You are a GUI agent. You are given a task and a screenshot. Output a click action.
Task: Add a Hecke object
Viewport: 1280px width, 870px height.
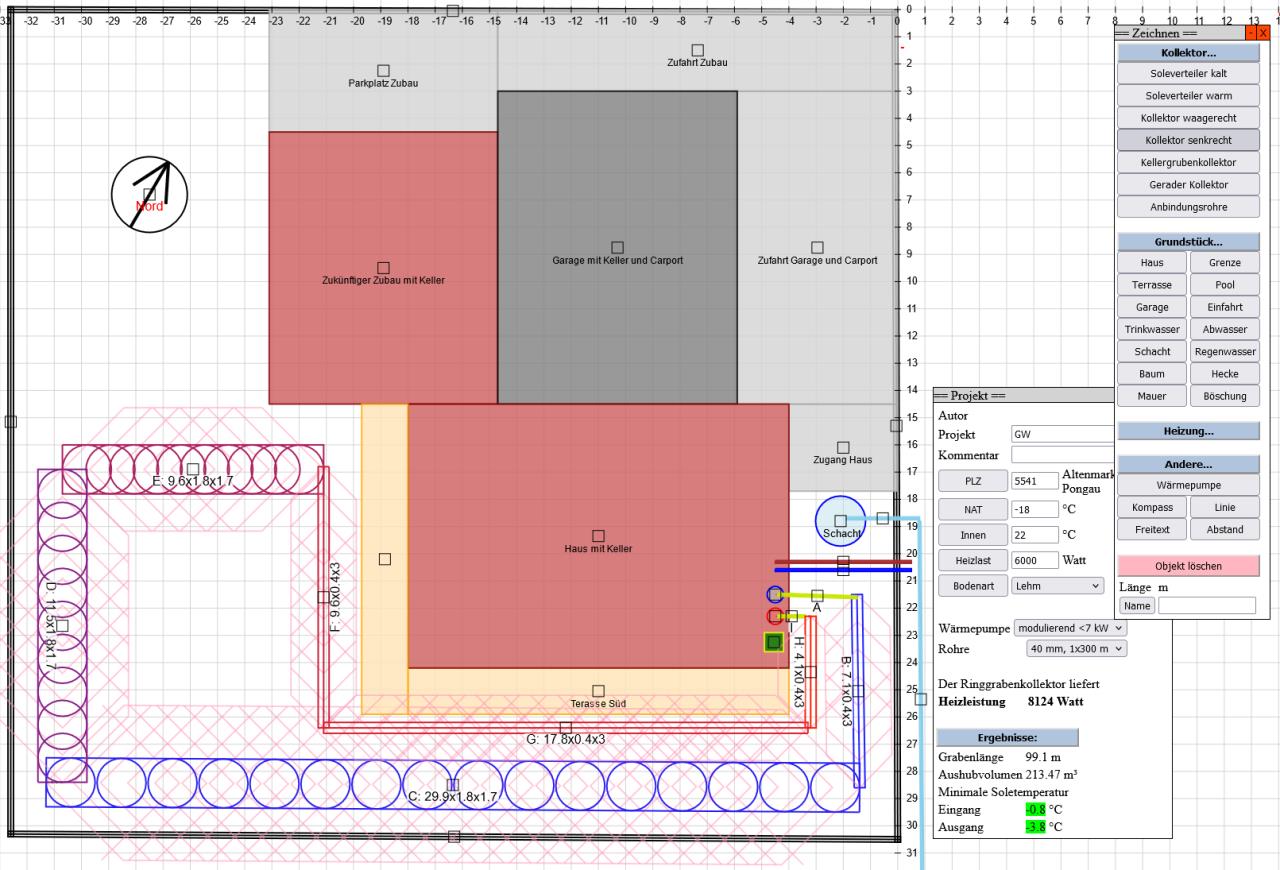[x=1225, y=374]
